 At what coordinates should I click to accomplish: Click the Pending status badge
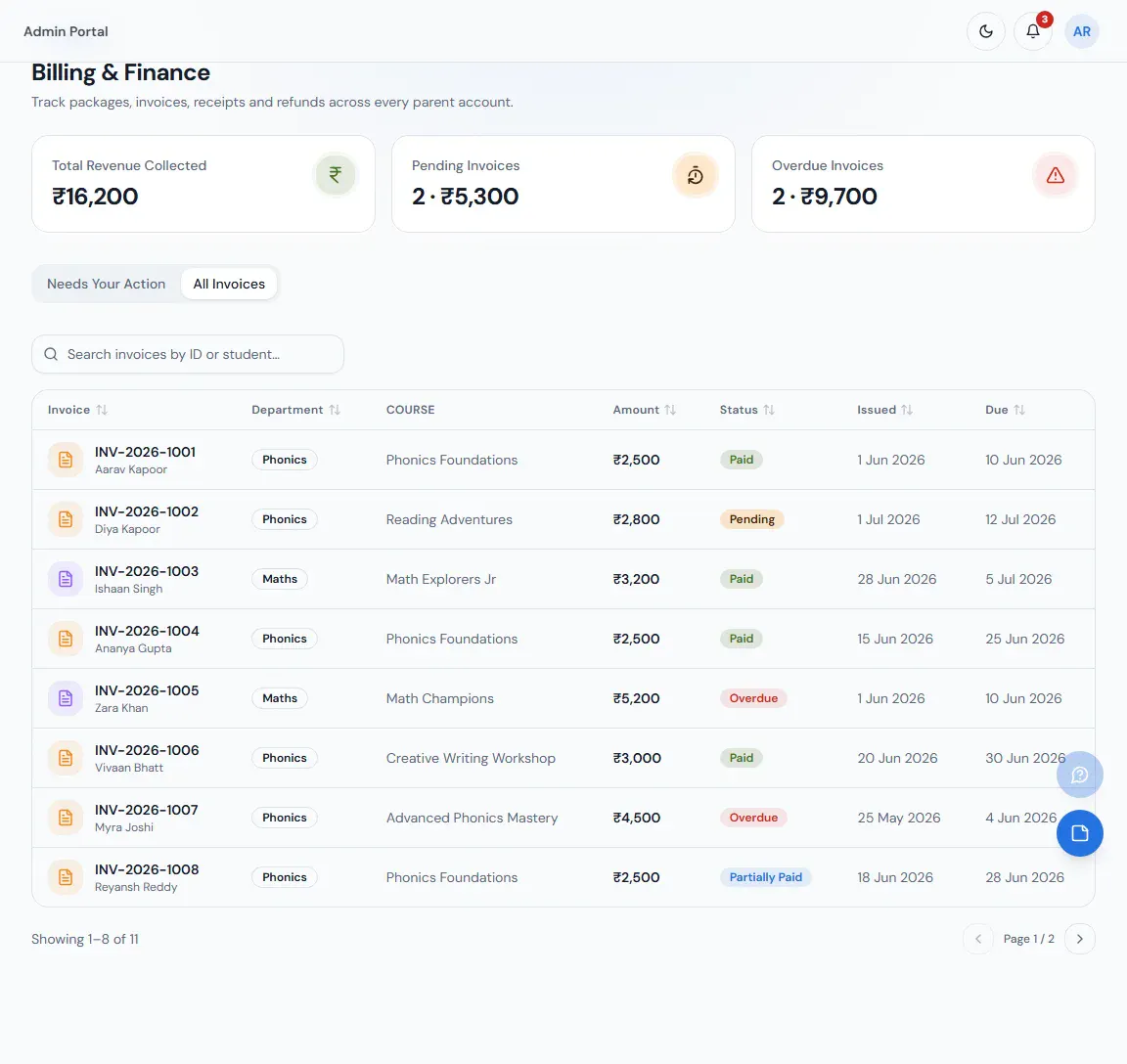[x=751, y=519]
